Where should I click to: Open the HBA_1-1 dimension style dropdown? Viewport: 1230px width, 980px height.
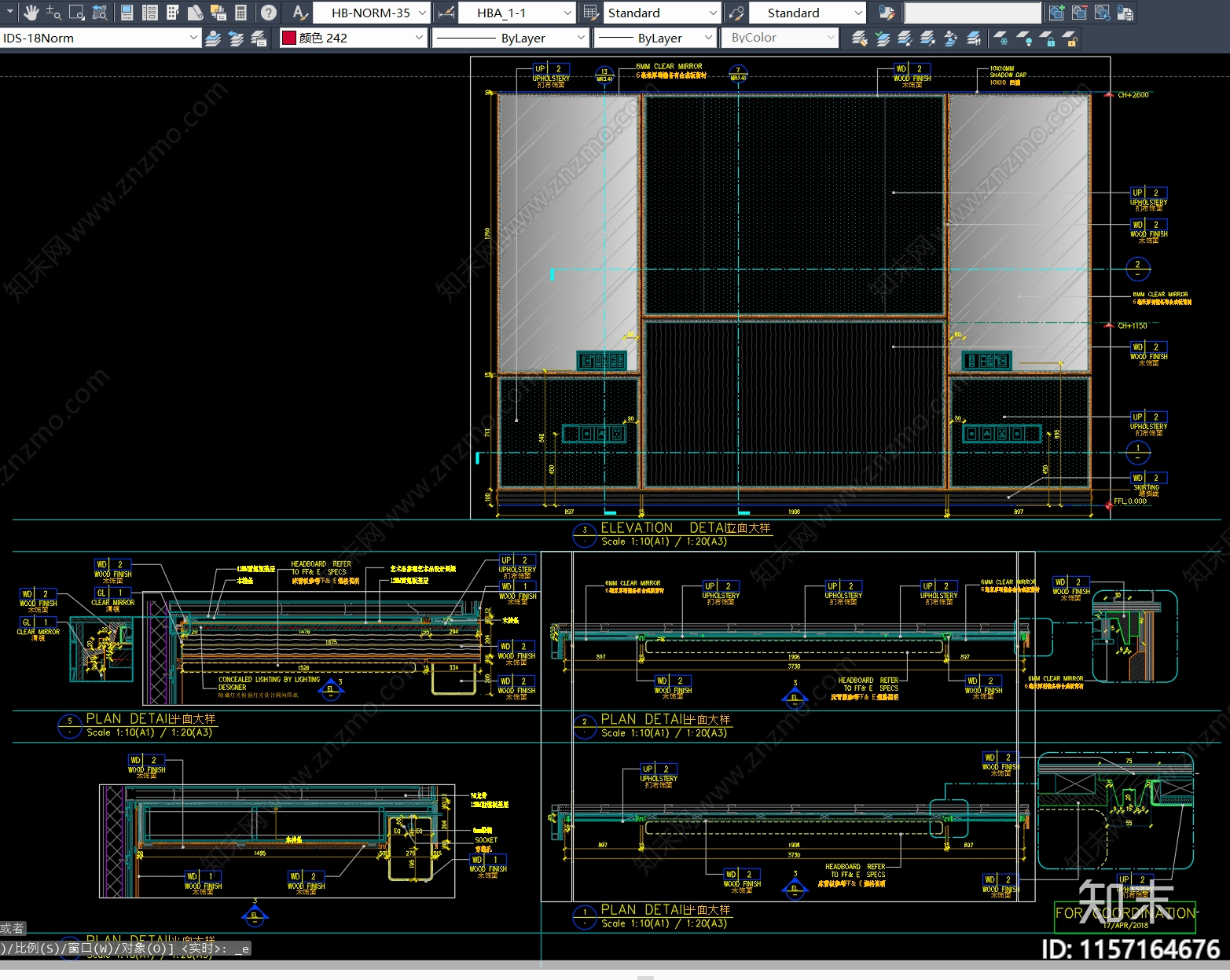point(567,13)
